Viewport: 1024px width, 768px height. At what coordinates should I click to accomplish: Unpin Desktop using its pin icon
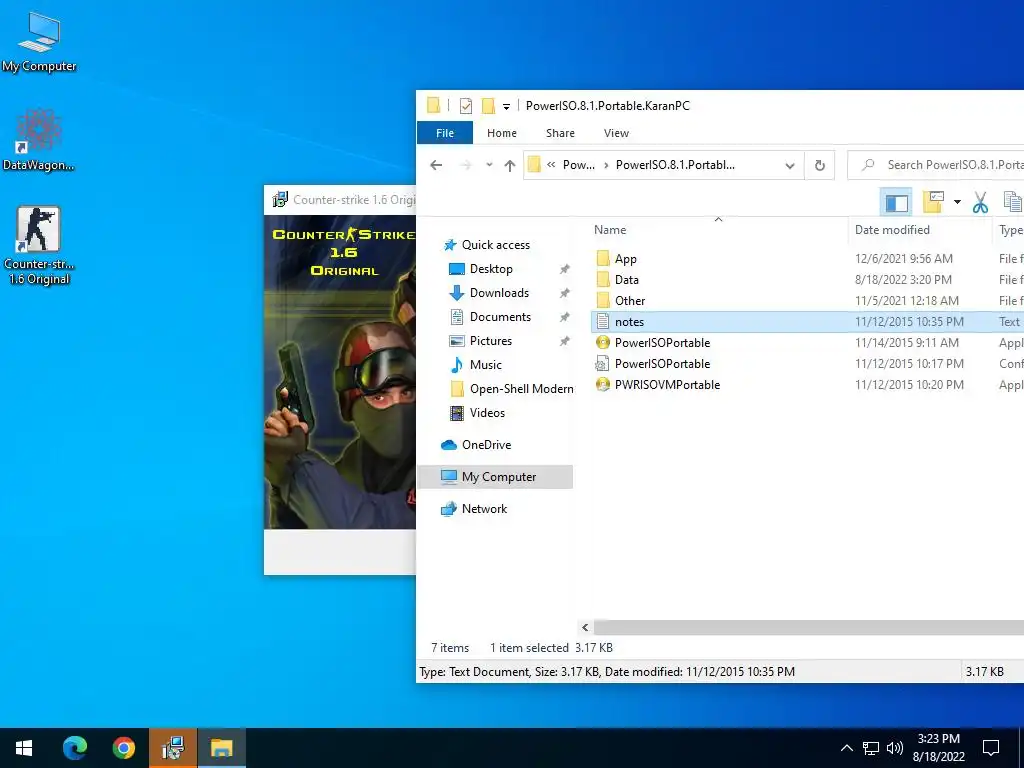(x=564, y=269)
